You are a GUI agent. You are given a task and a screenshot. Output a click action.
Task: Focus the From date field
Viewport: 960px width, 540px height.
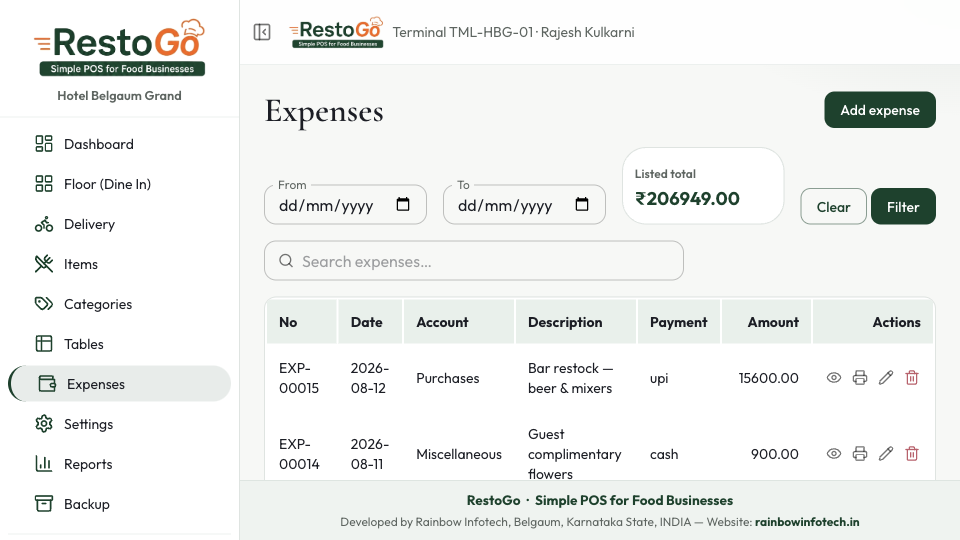[345, 205]
